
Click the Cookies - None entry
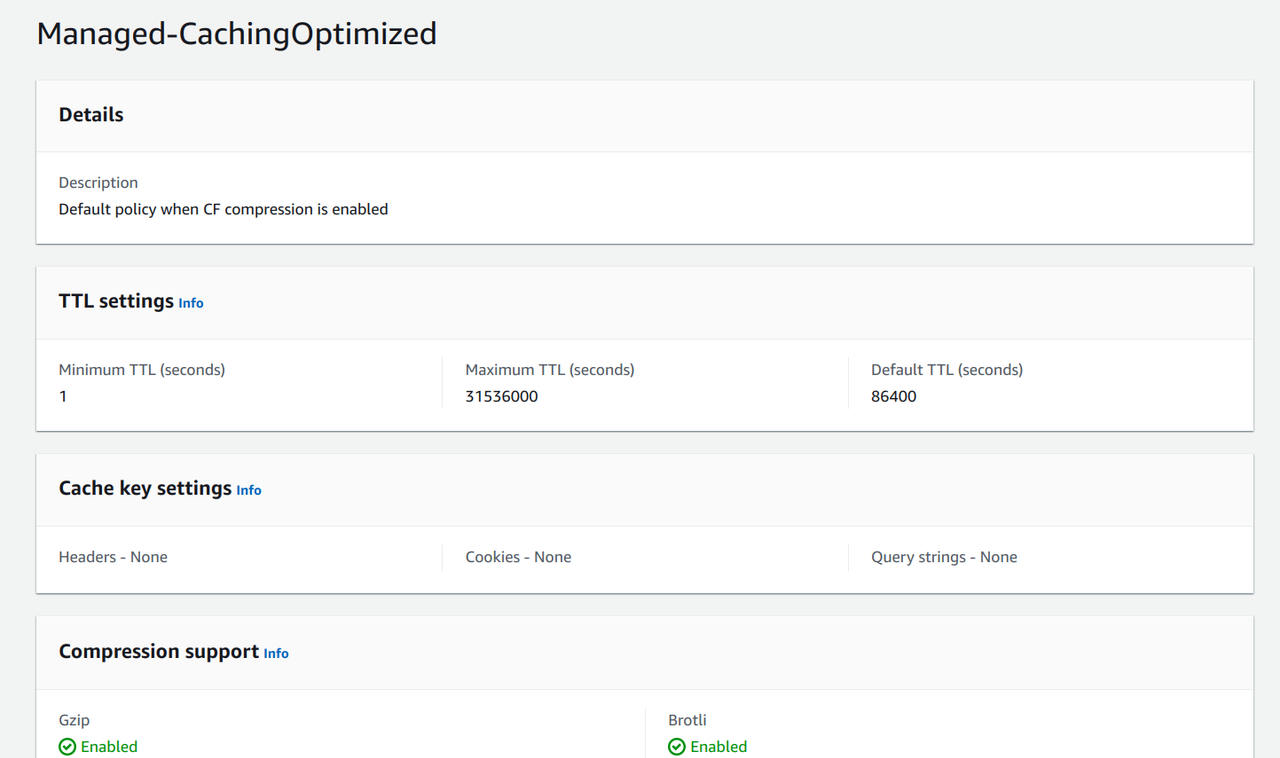[x=518, y=557]
